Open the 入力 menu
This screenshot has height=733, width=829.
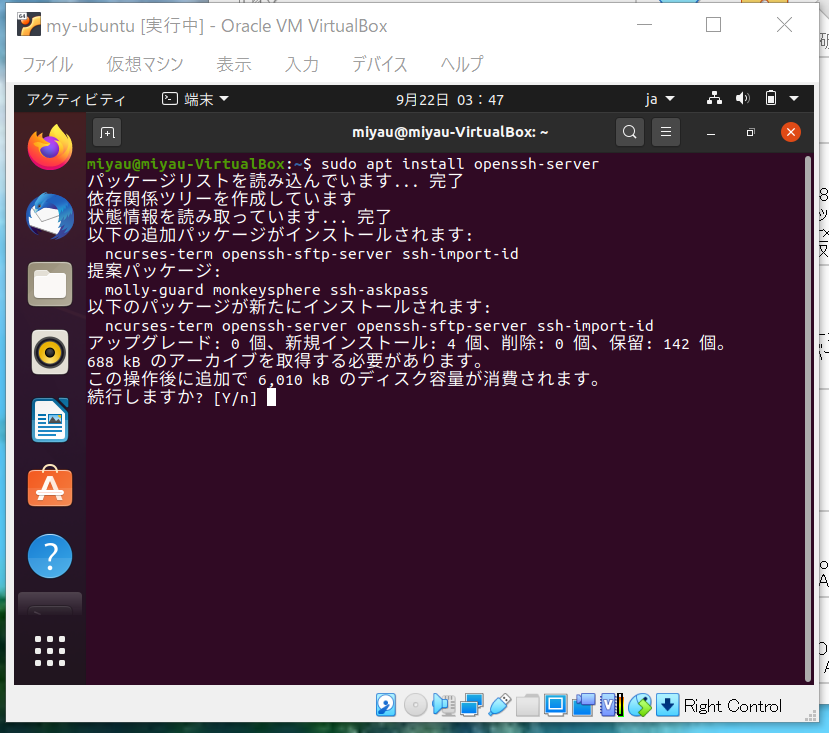302,64
